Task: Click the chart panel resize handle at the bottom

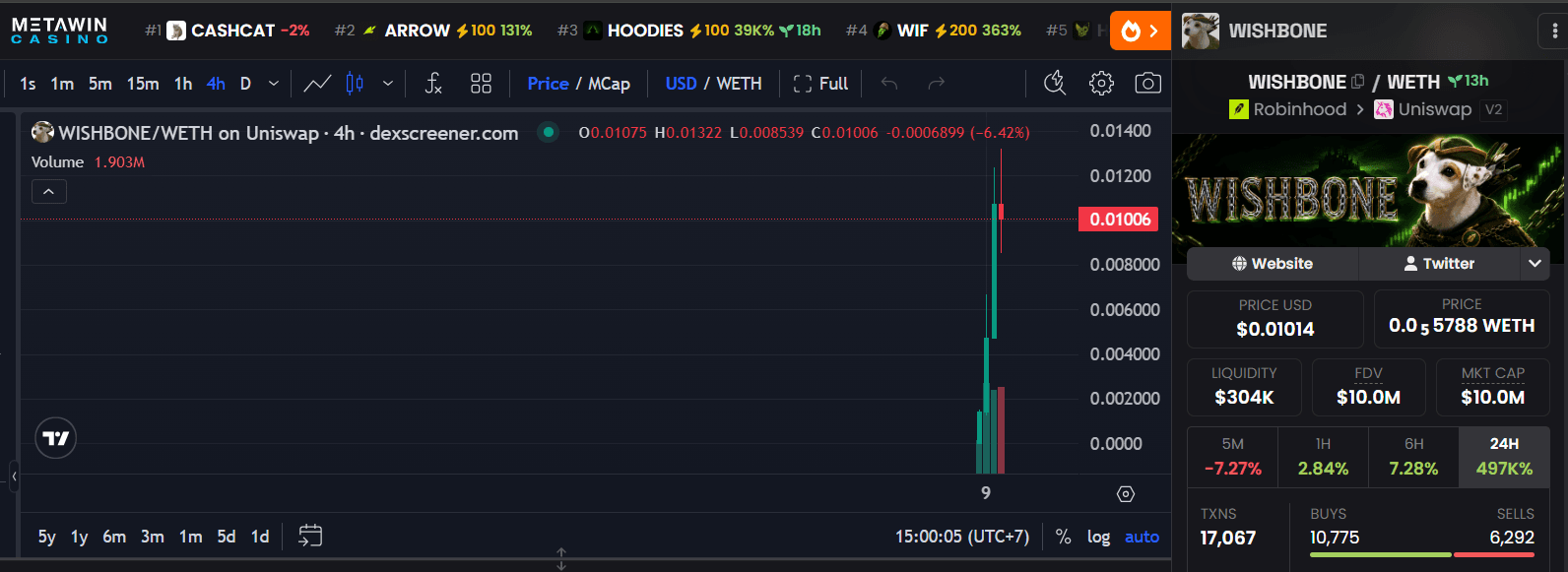Action: [561, 559]
